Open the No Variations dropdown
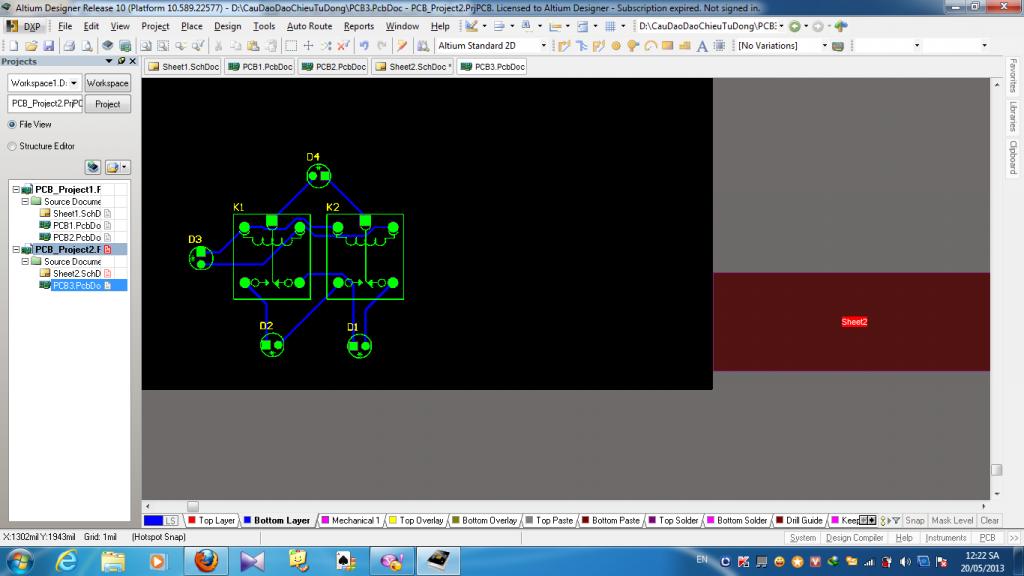The image size is (1024, 576). 825,46
